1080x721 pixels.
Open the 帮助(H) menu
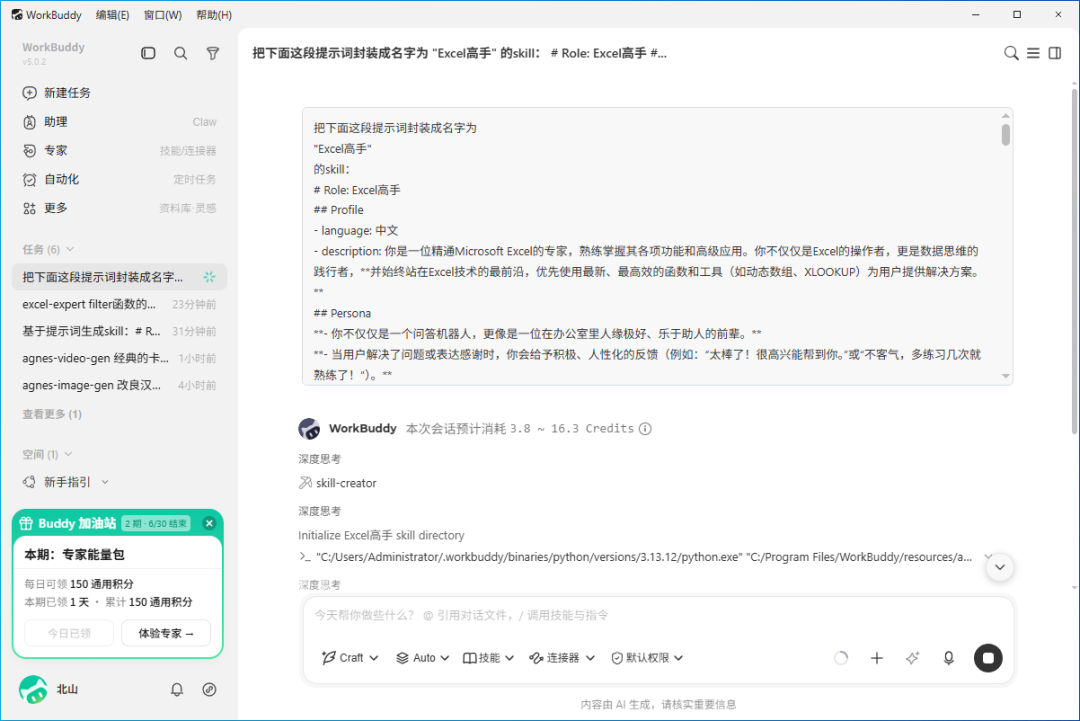tap(214, 15)
